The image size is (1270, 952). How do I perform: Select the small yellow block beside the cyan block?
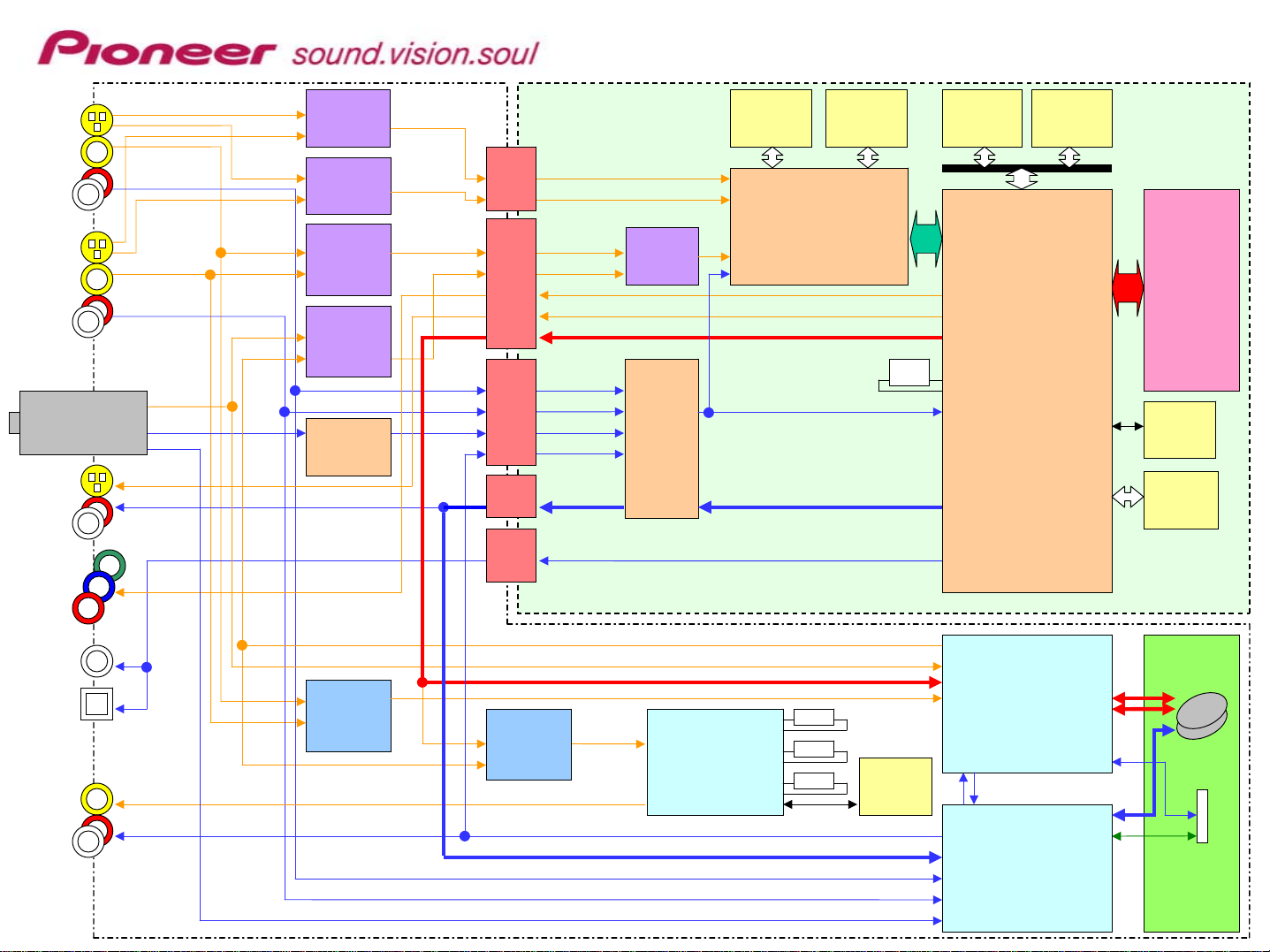(x=895, y=787)
